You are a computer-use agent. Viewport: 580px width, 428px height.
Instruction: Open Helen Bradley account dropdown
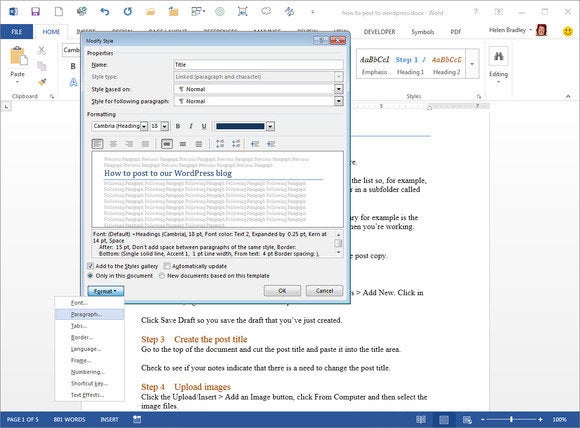(530, 30)
